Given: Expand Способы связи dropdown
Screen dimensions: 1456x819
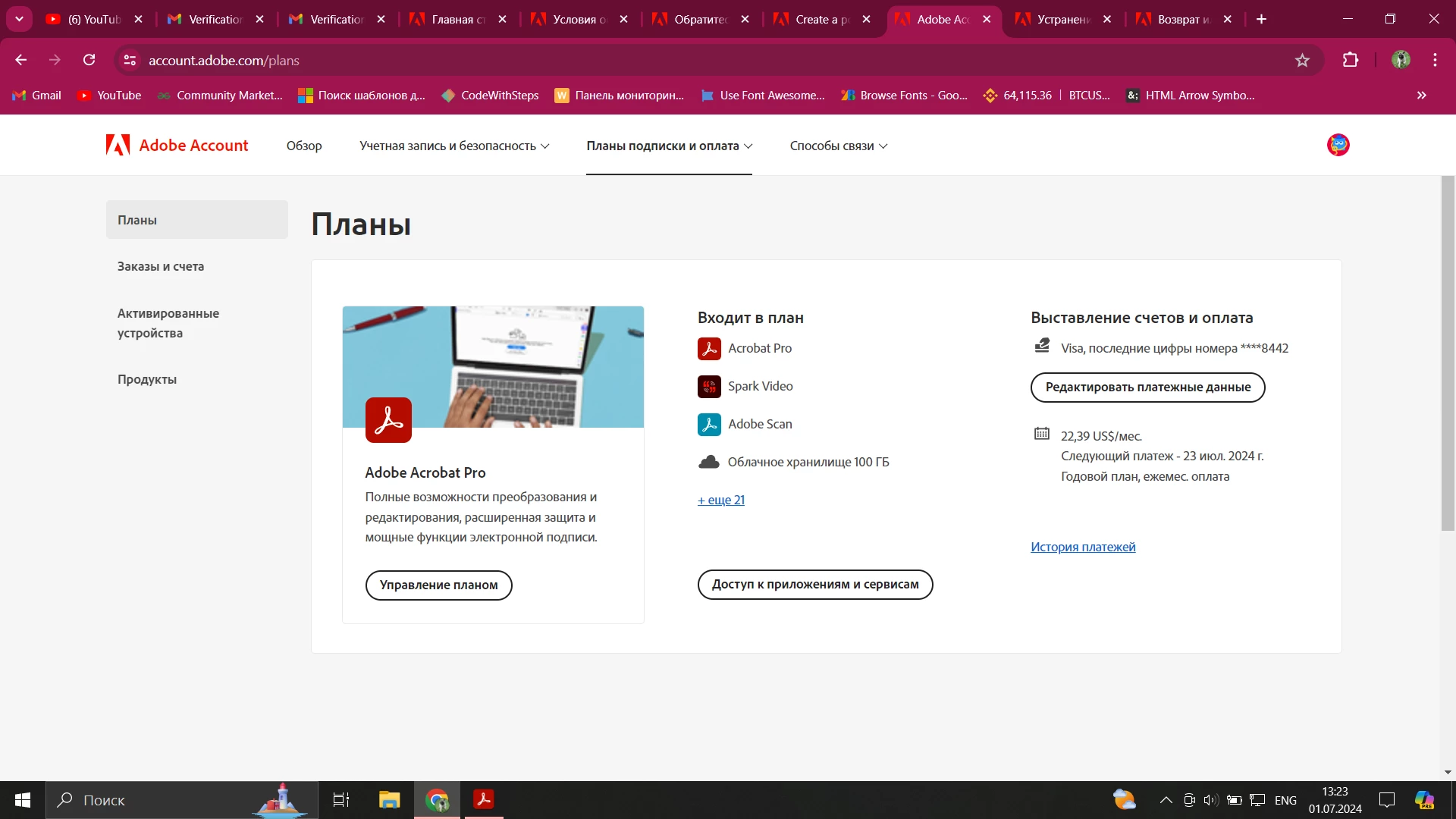Looking at the screenshot, I should [838, 146].
